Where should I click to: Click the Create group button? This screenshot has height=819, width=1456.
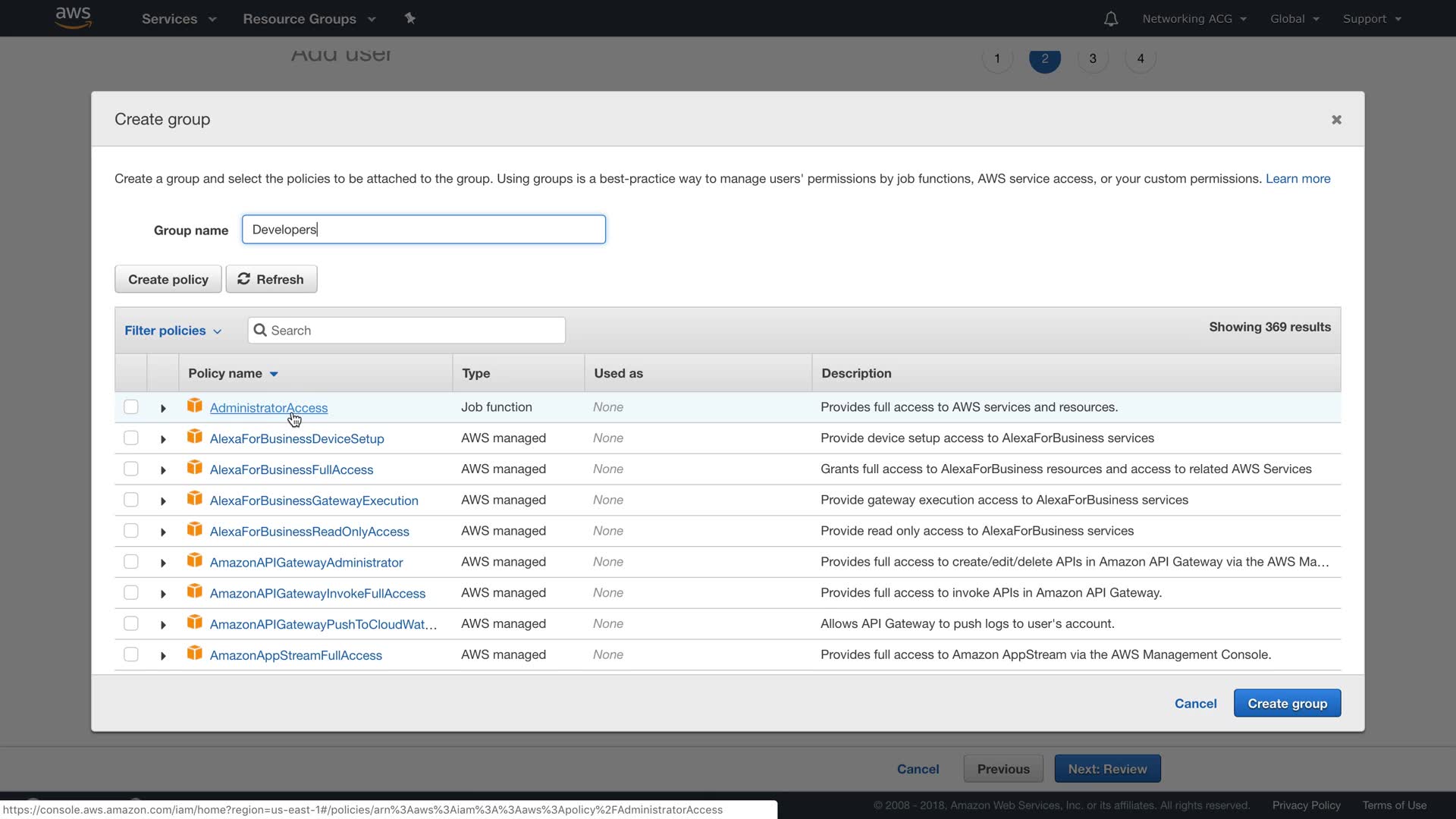(x=1287, y=703)
